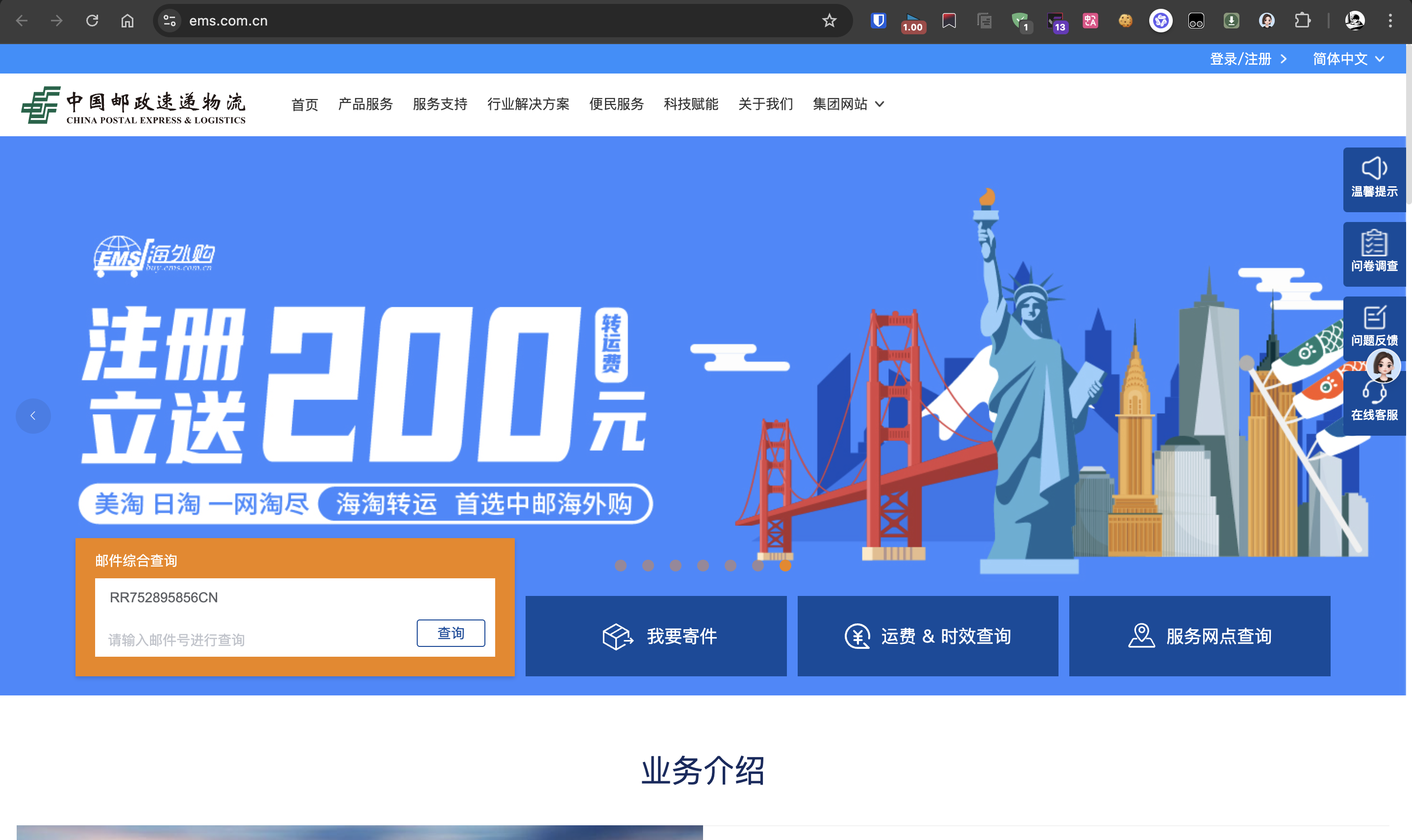Click the 运费 & 时效查询 button
Viewport: 1412px width, 840px height.
click(x=928, y=636)
